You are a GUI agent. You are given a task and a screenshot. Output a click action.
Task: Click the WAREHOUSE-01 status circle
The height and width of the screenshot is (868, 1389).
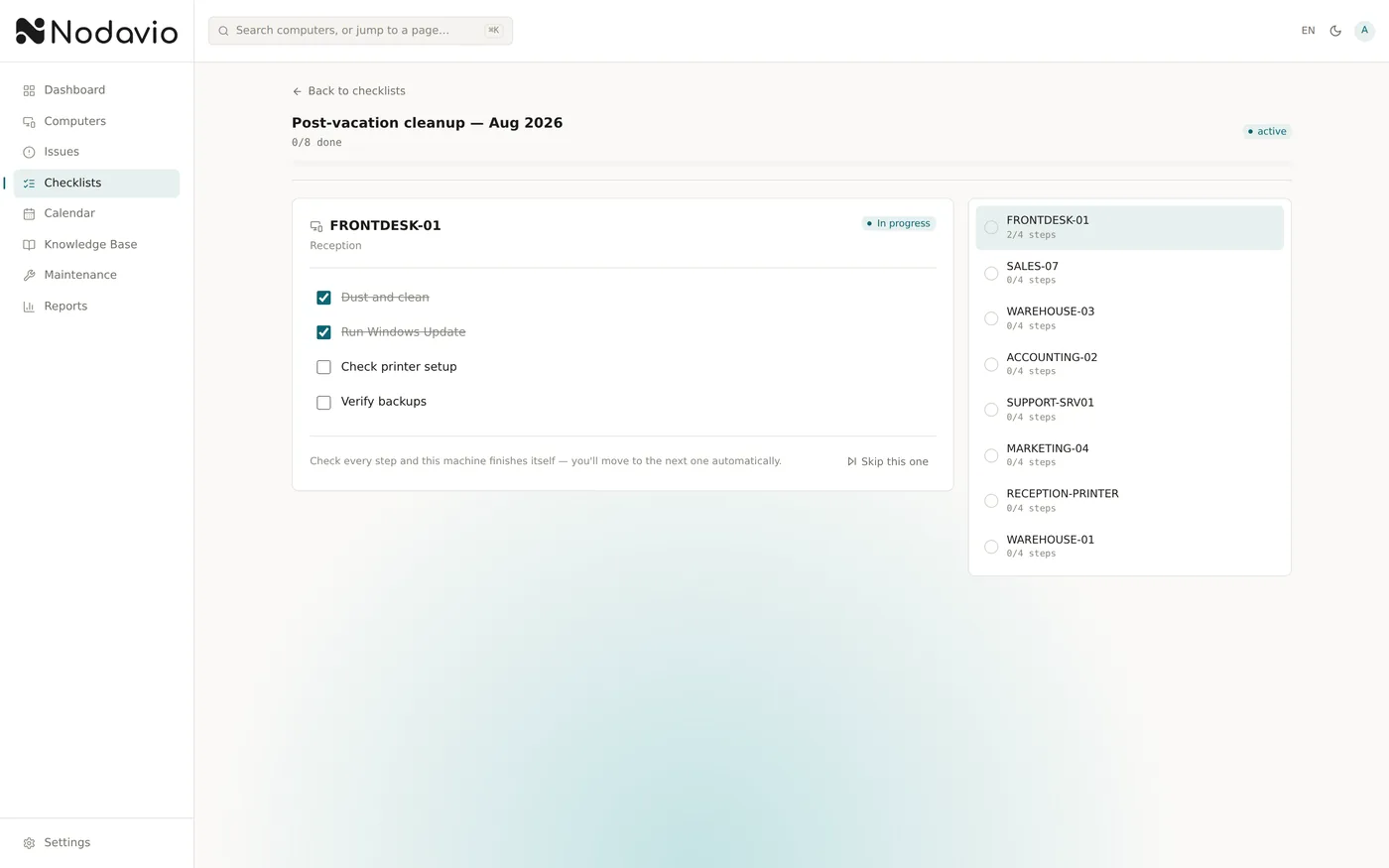pyautogui.click(x=991, y=547)
